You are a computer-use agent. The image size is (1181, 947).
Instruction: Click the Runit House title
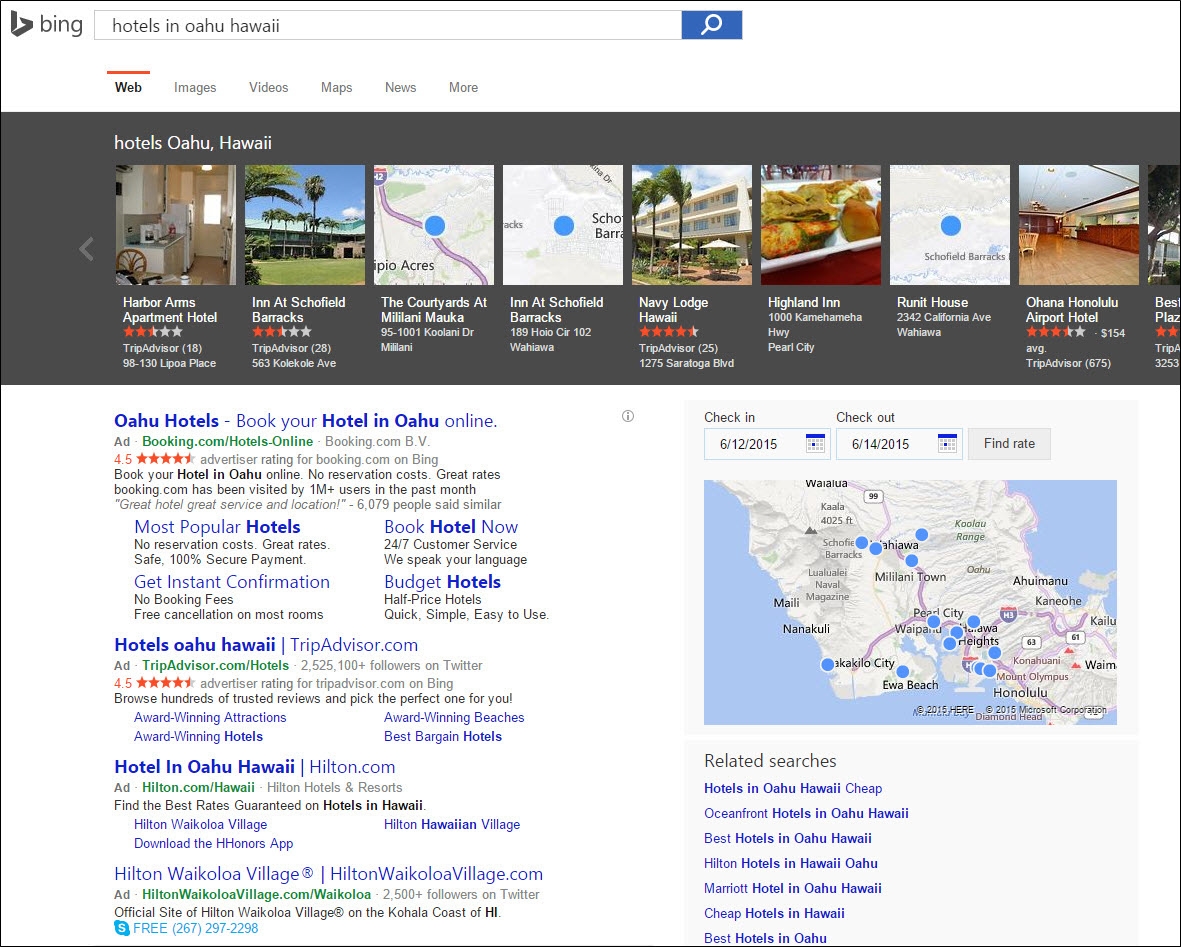(932, 302)
